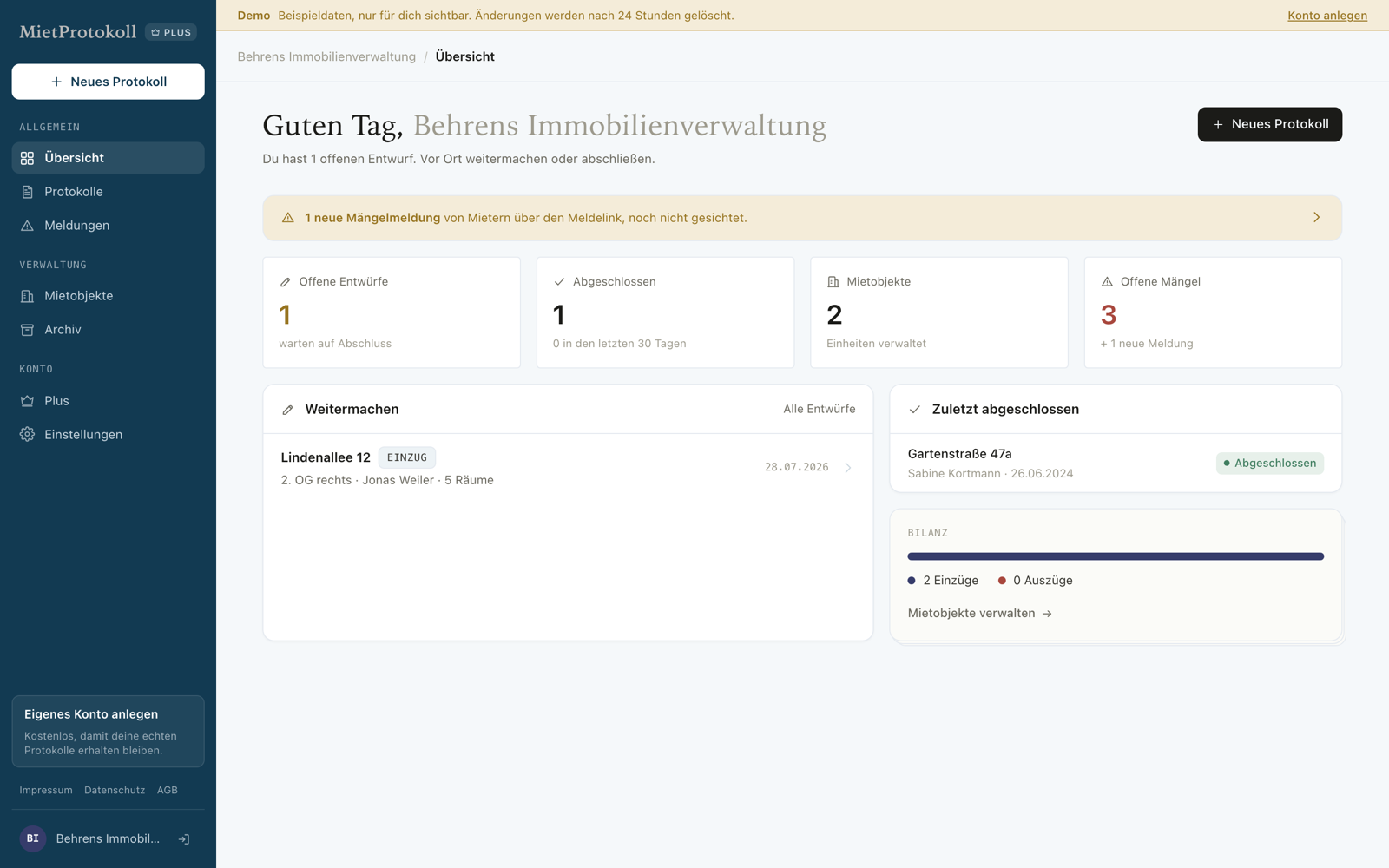Open the Archiv box icon

pos(28,330)
